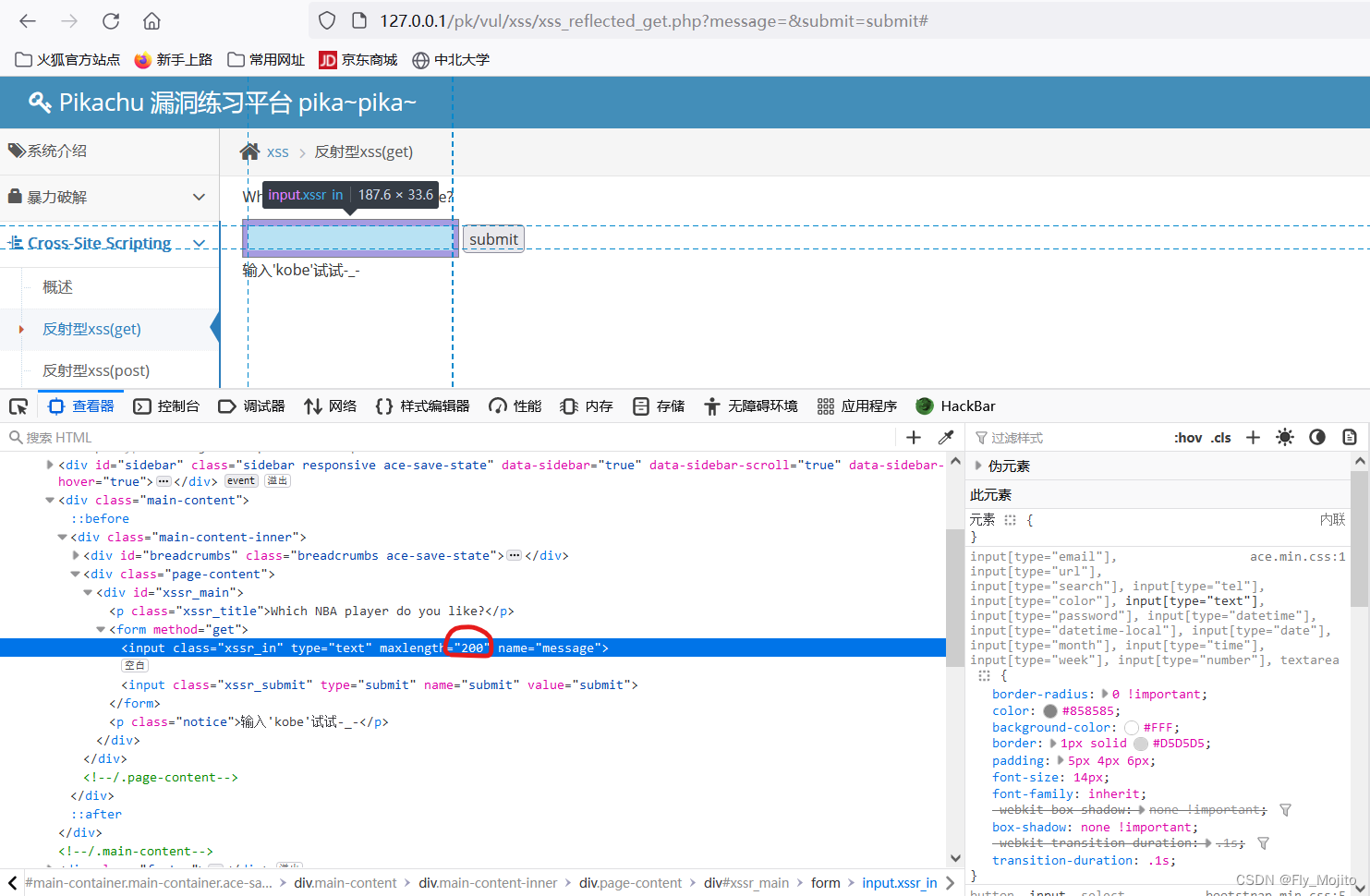This screenshot has width=1370, height=896.
Task: Click the #858585 color swatch
Action: (1050, 711)
